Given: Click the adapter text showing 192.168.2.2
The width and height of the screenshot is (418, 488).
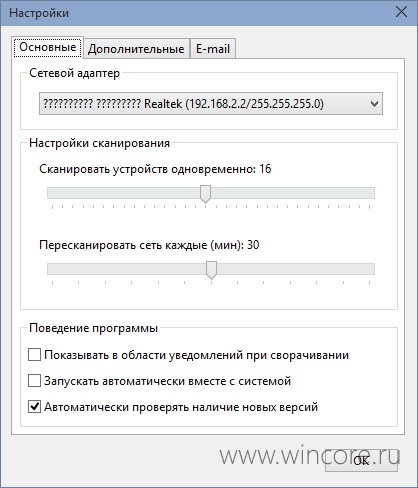Looking at the screenshot, I should pyautogui.click(x=183, y=104).
